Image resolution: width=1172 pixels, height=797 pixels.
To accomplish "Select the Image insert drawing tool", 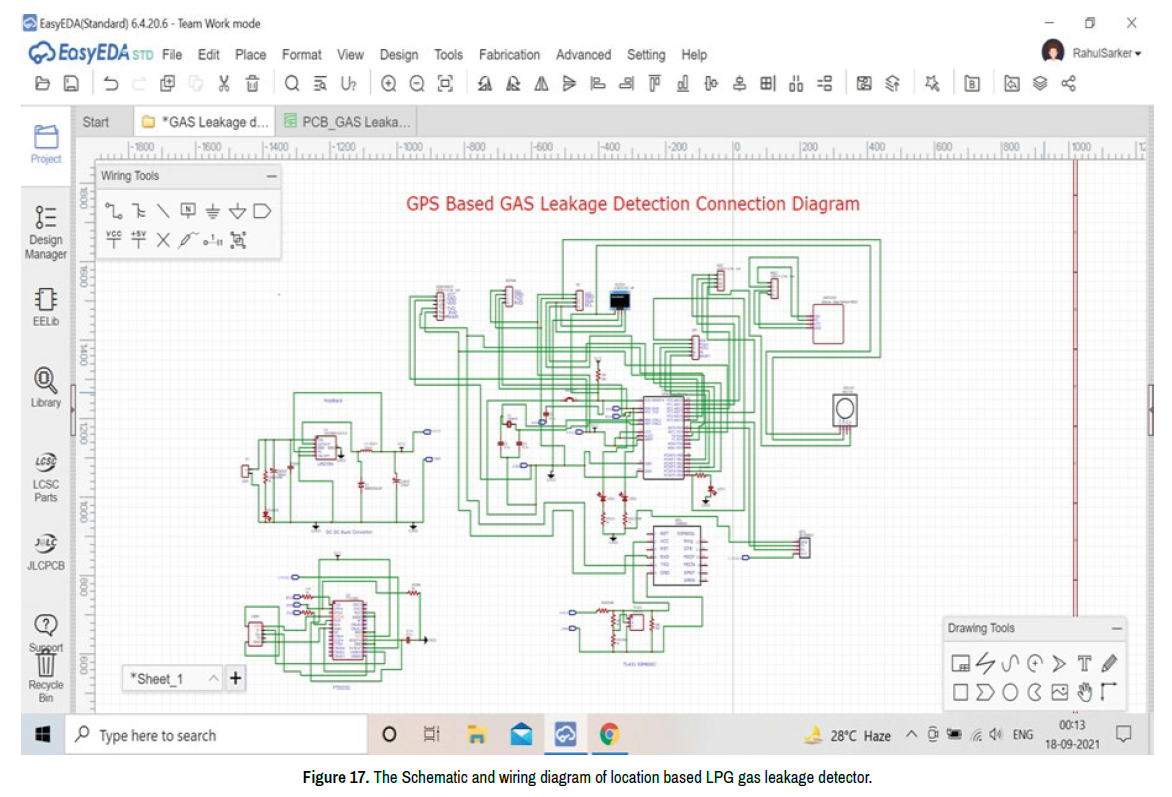I will [x=1060, y=692].
